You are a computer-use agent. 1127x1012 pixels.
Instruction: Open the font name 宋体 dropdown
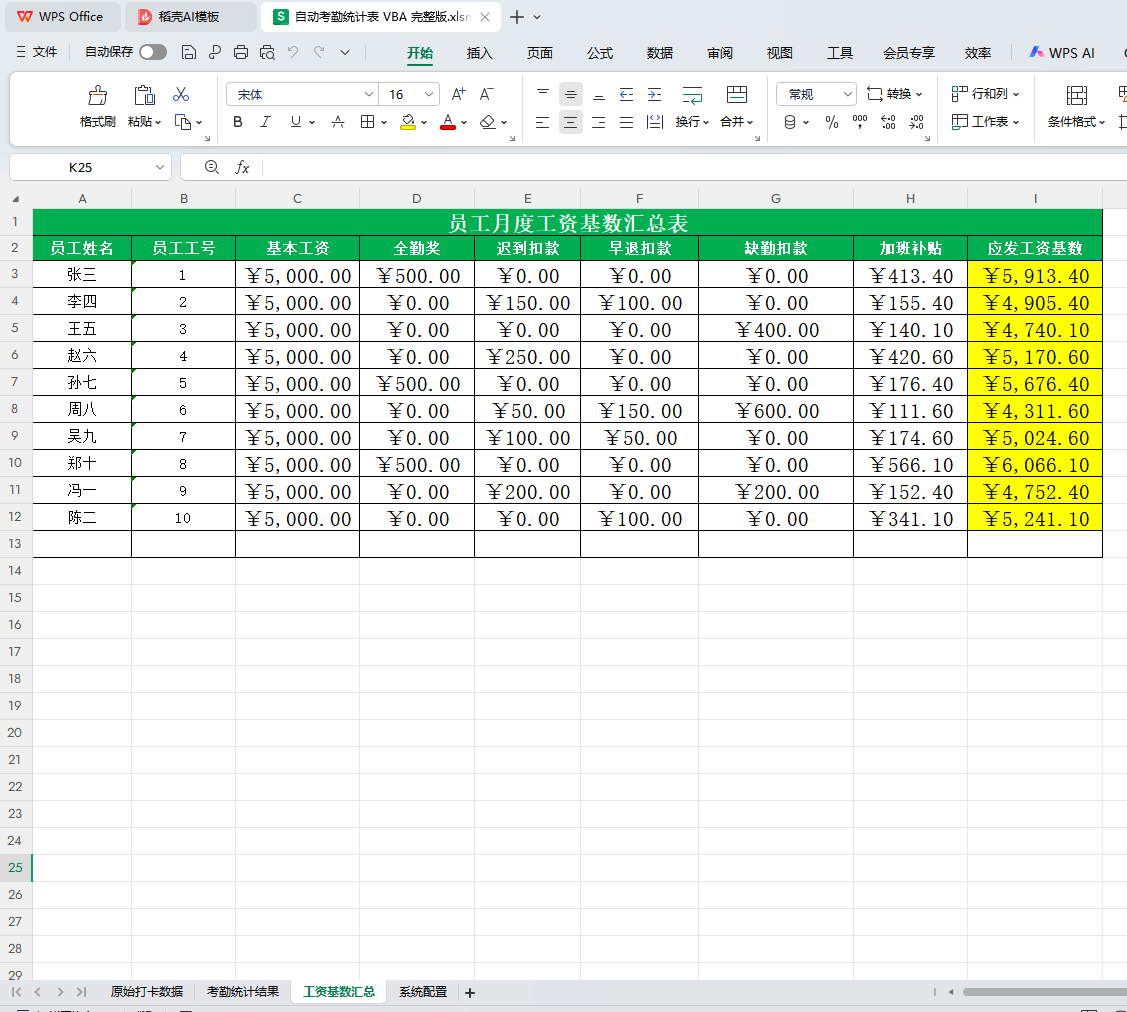[368, 94]
